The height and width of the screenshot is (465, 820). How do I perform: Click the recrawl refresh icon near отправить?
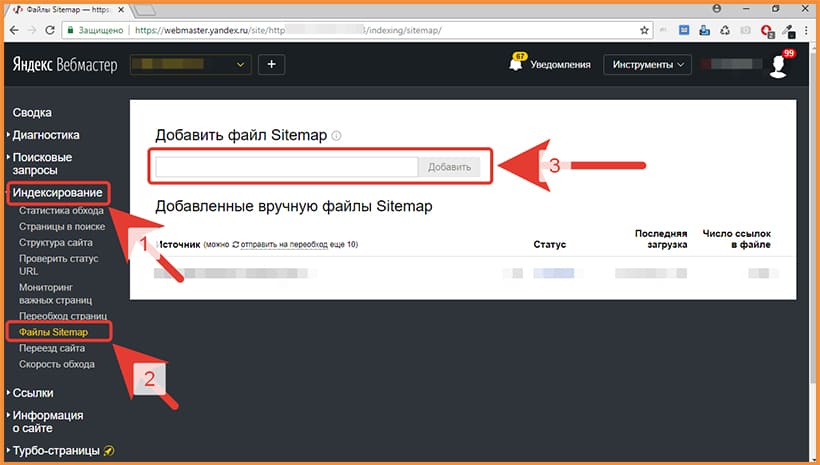pyautogui.click(x=236, y=244)
